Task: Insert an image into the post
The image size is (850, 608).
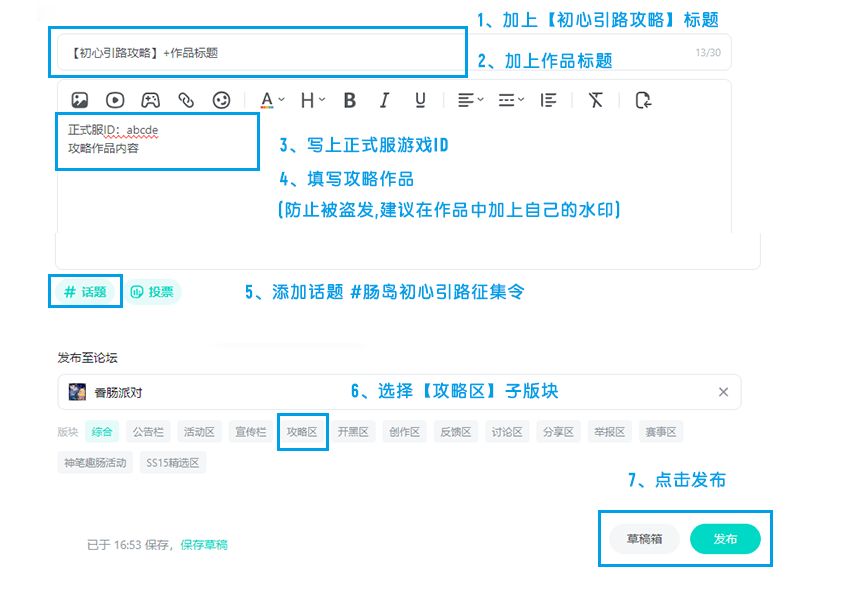Action: (x=80, y=100)
